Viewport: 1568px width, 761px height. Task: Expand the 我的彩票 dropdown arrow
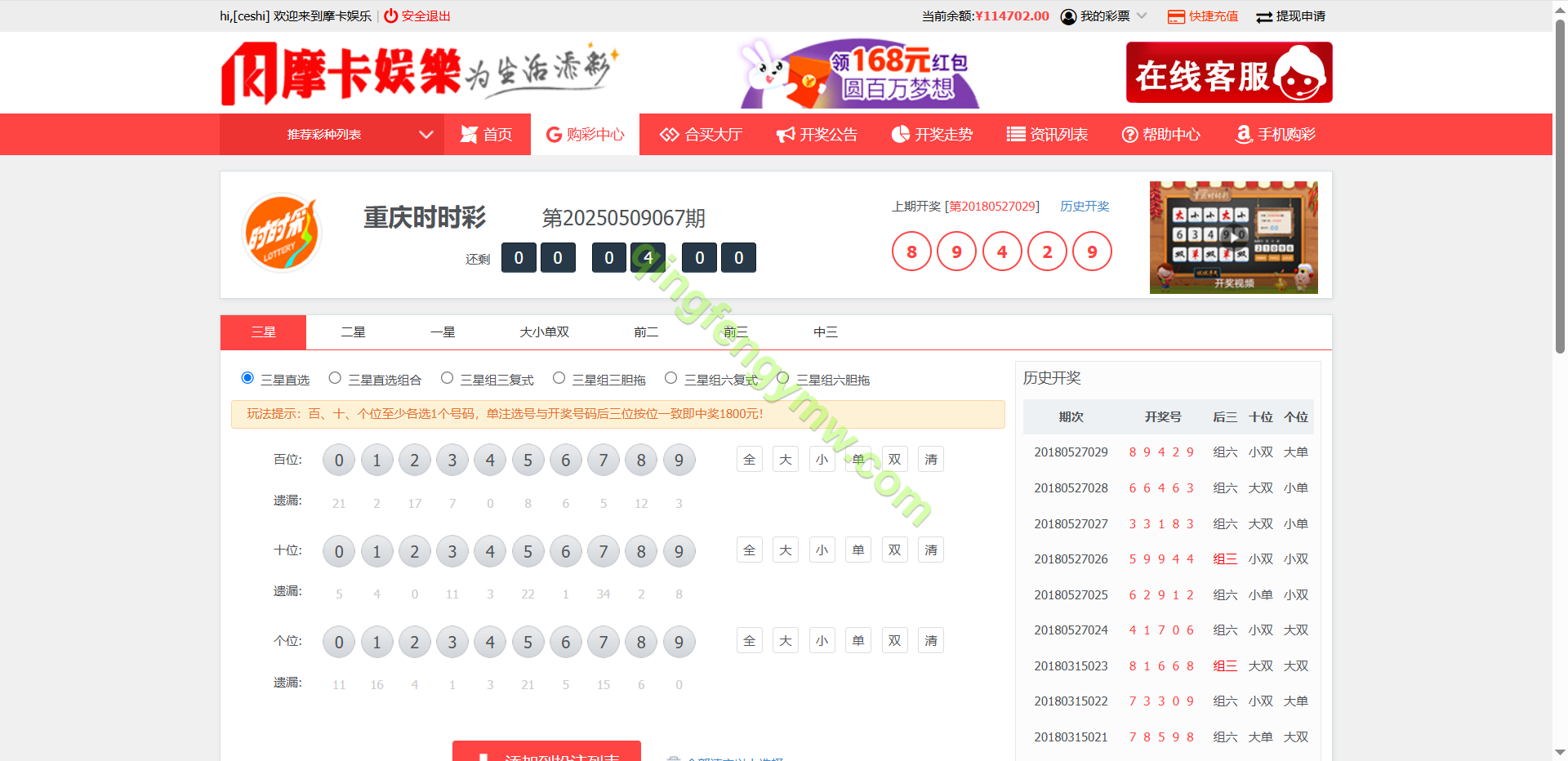click(1142, 16)
